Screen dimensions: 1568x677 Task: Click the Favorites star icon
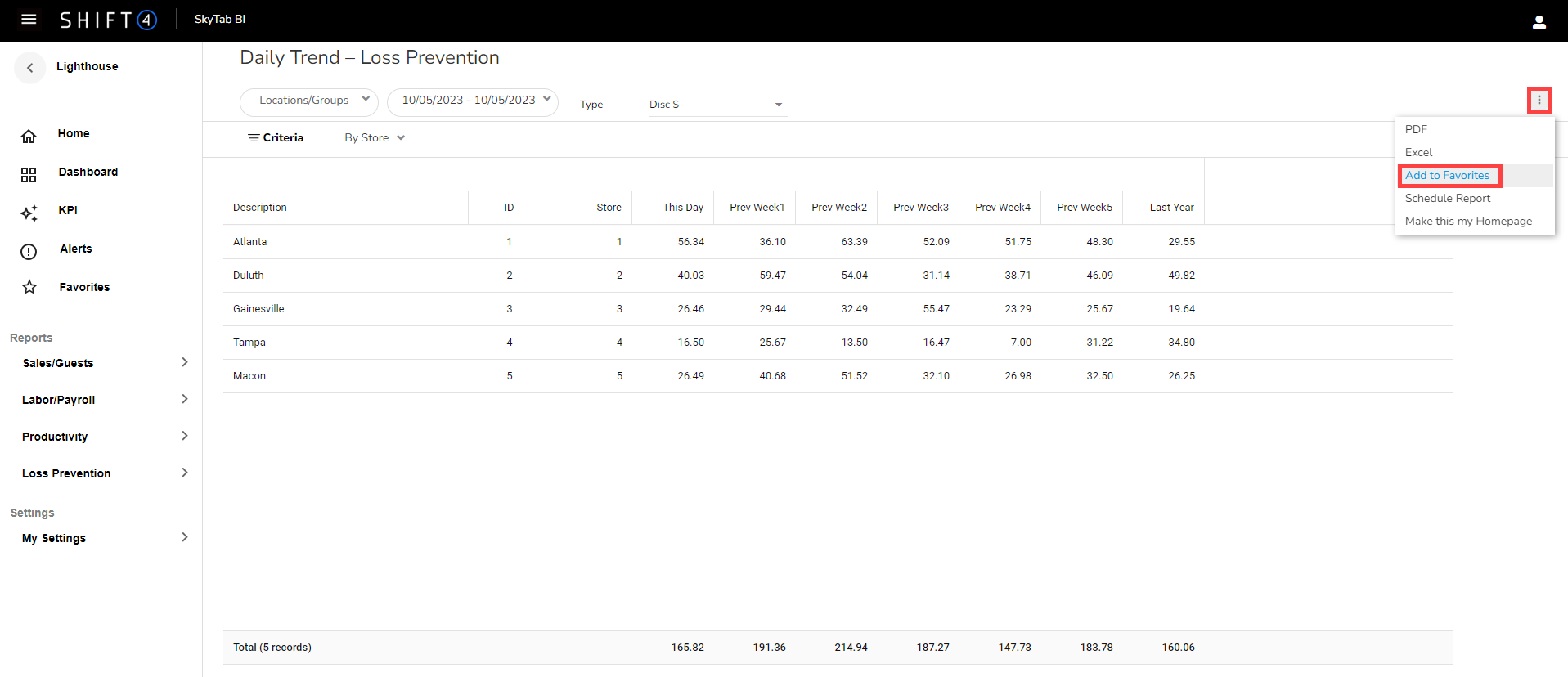tap(29, 287)
